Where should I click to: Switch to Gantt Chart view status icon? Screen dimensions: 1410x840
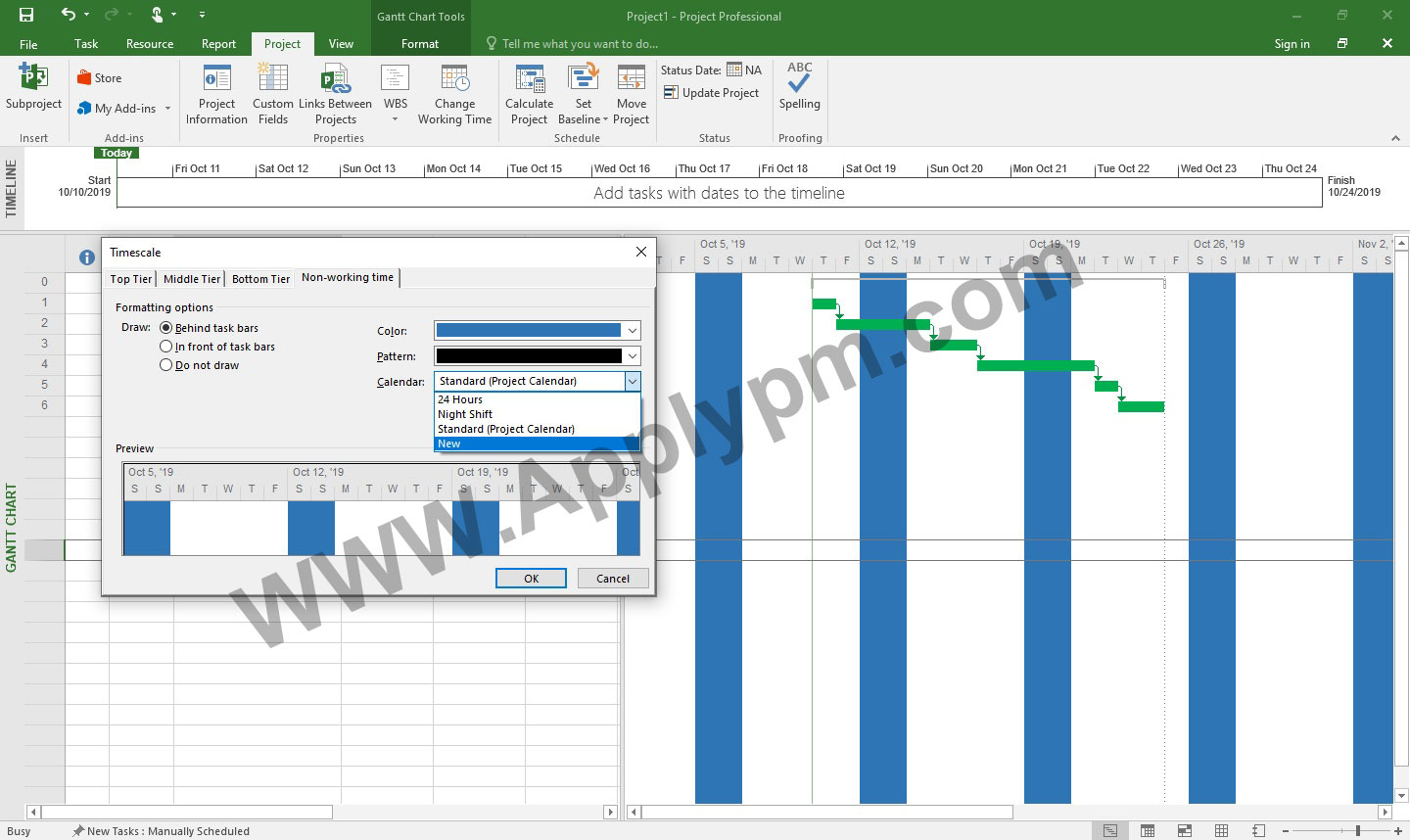point(1109,831)
